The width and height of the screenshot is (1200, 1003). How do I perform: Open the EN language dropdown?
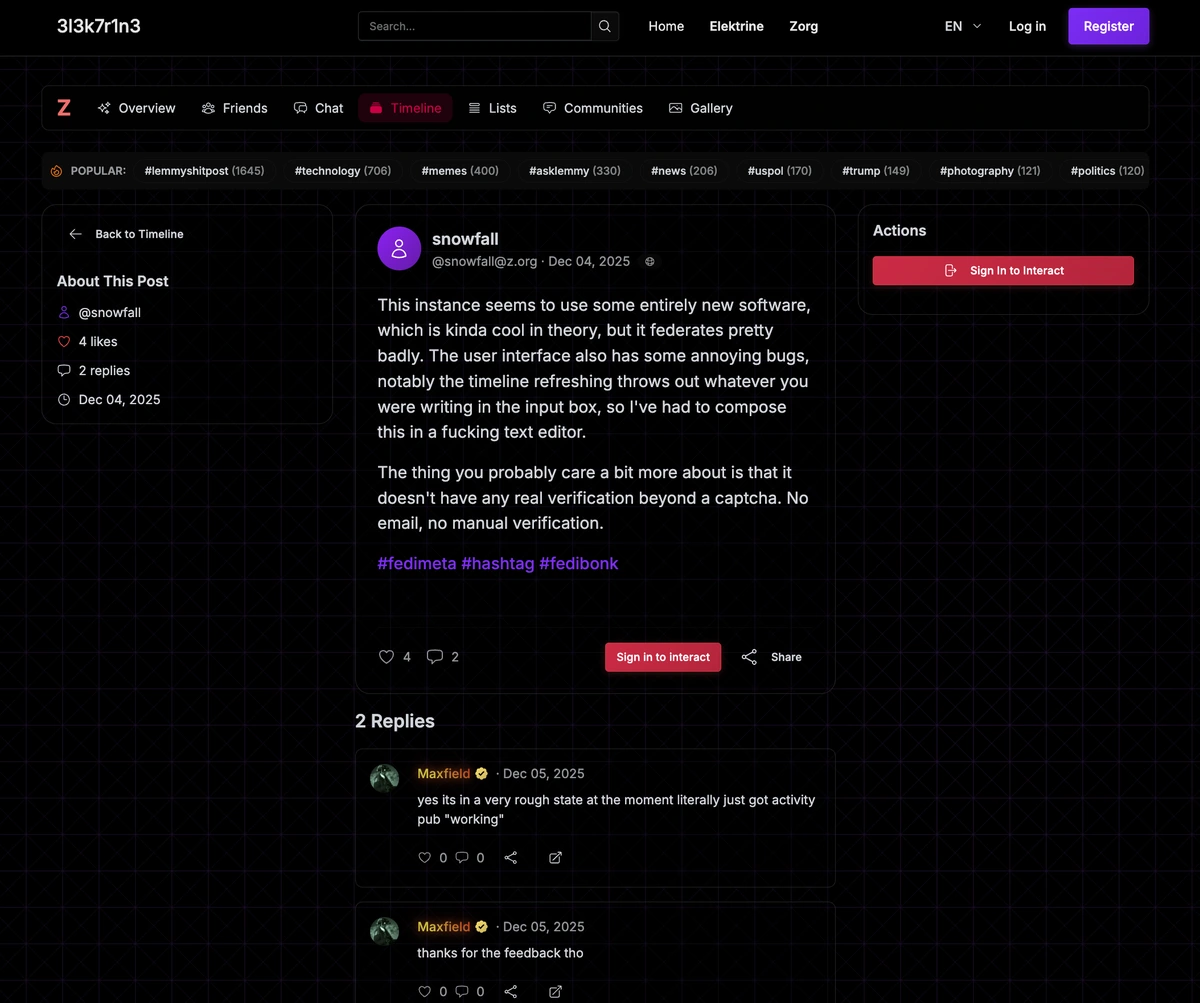[x=961, y=26]
